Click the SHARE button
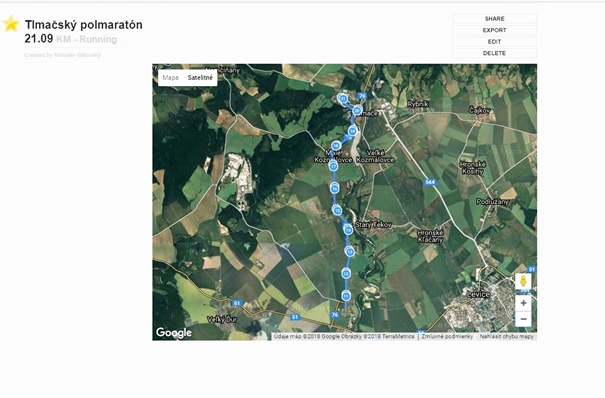 click(x=494, y=19)
